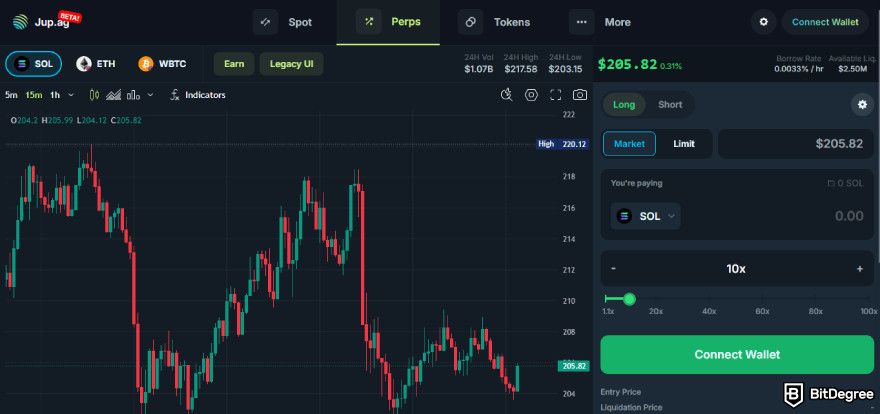Select bars chart style
This screenshot has height=414, width=880.
coord(133,95)
